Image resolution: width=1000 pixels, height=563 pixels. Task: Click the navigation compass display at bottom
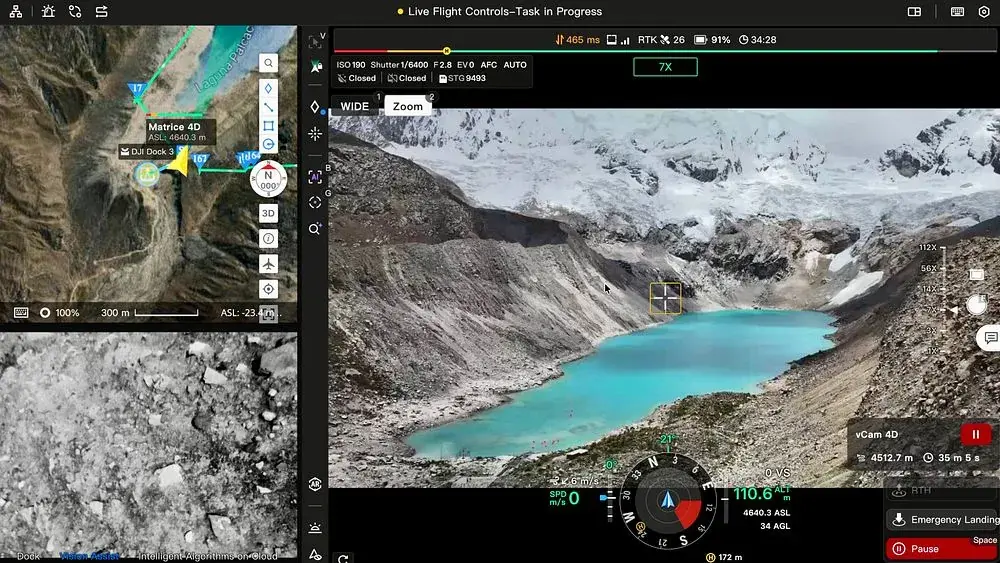tap(668, 501)
